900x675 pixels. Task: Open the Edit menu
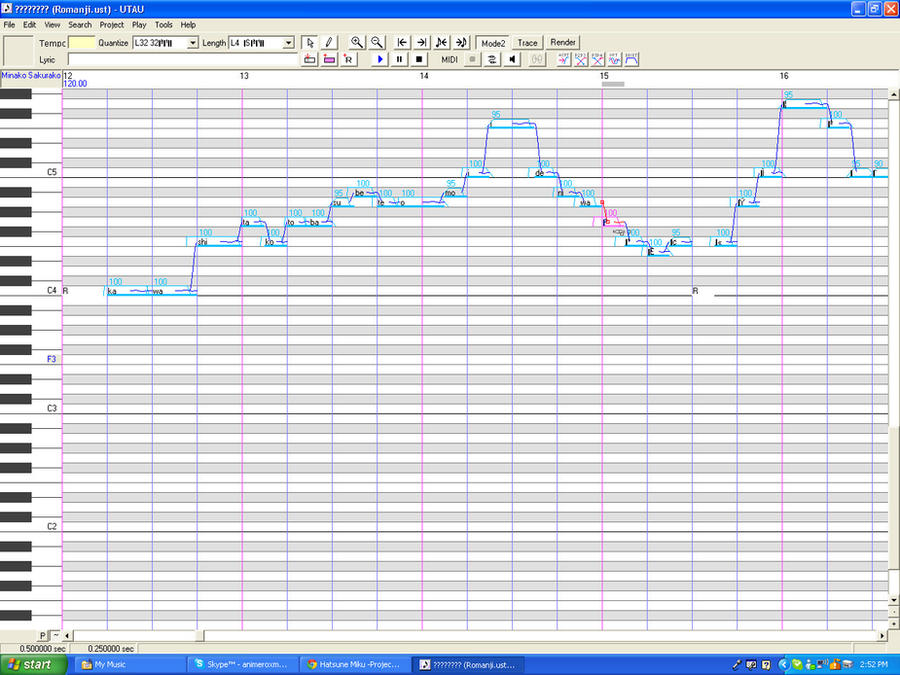[29, 25]
